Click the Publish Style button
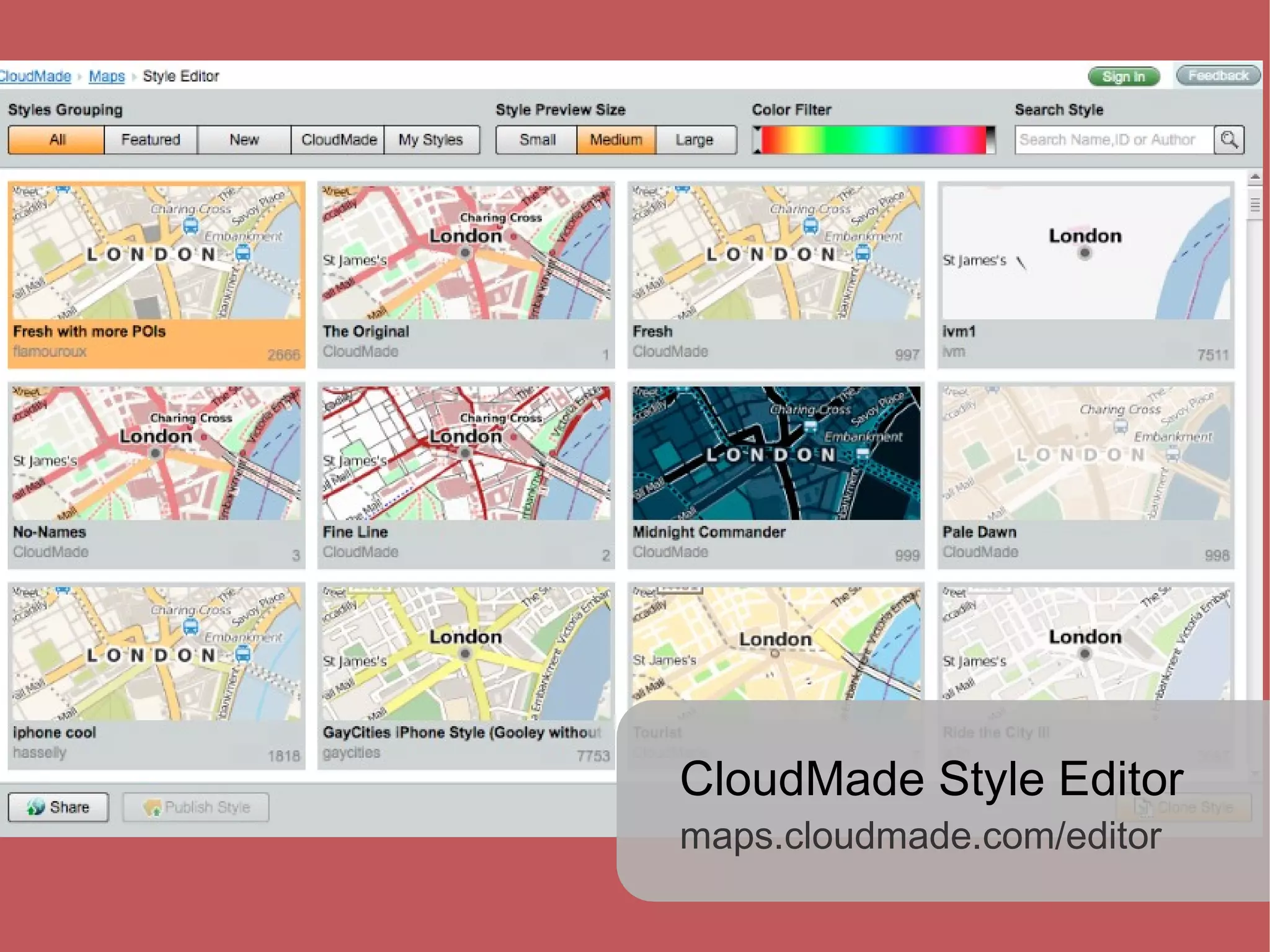Screen dimensions: 1270x952 (196, 807)
